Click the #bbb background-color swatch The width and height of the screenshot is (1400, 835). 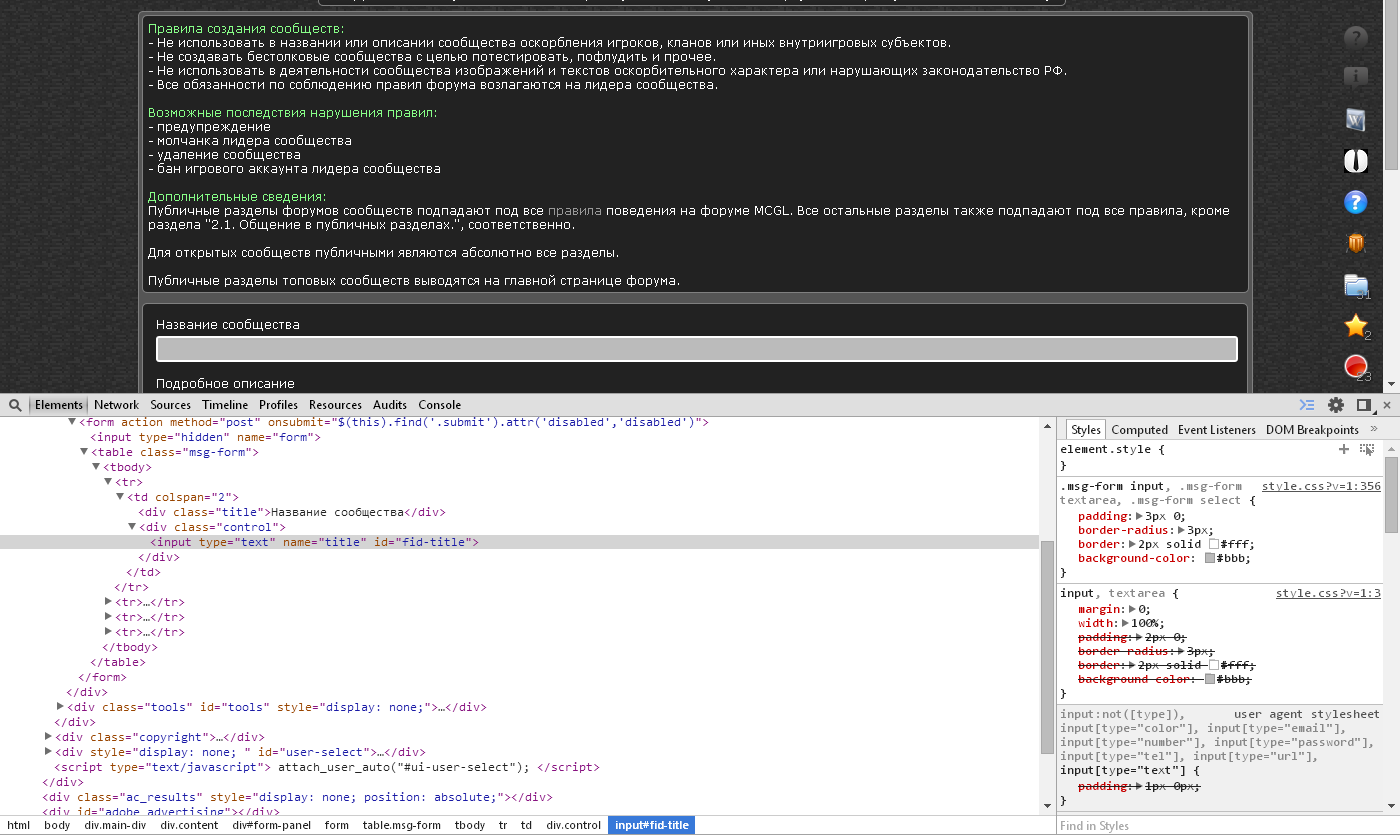1210,559
